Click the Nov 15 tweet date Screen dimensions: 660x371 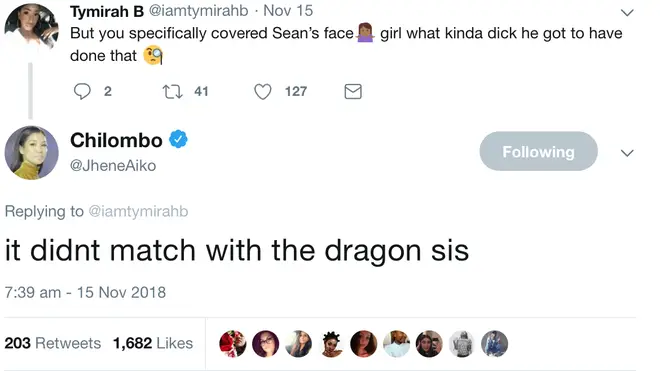(288, 11)
